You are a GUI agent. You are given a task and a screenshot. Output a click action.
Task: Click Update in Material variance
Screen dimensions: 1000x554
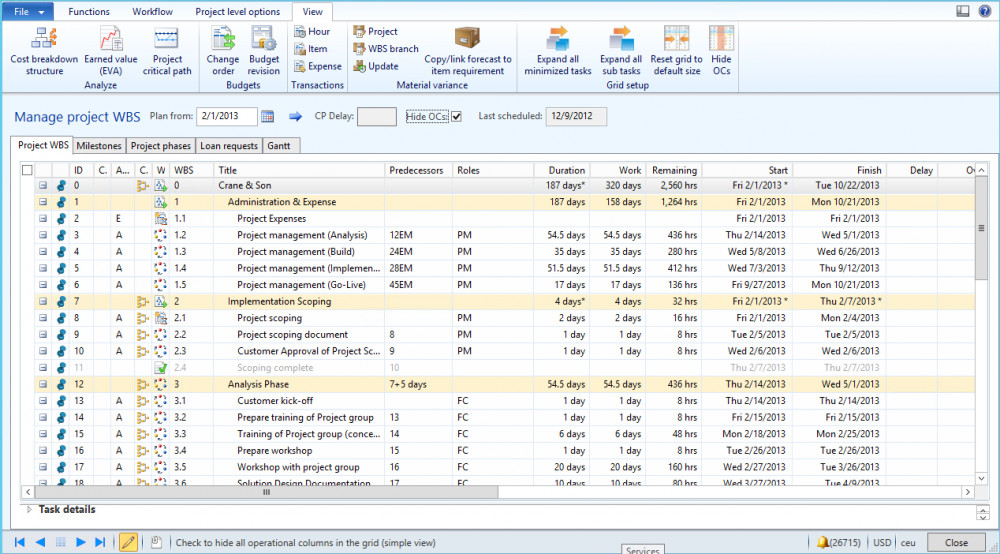click(x=376, y=66)
